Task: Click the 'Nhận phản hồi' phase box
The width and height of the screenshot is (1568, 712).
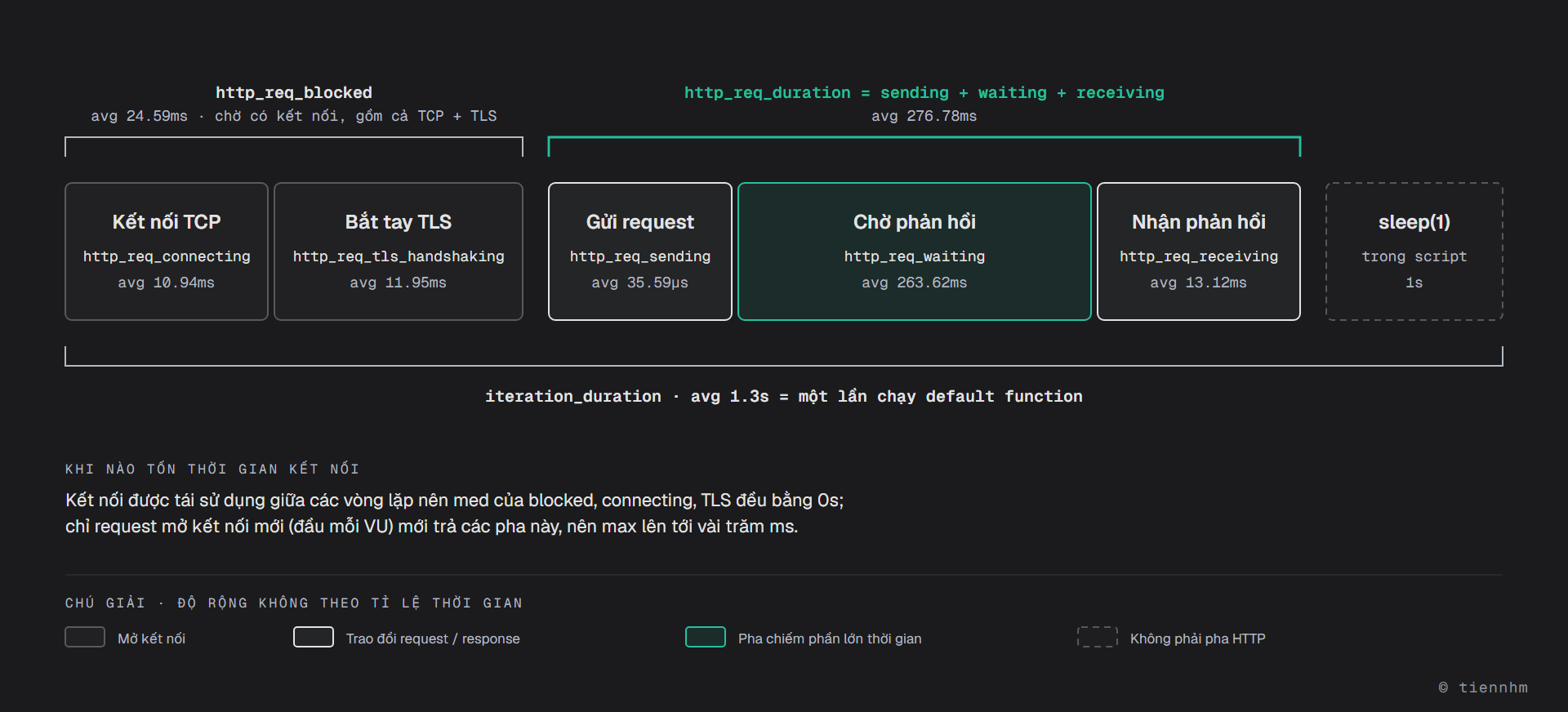Action: [x=1199, y=251]
